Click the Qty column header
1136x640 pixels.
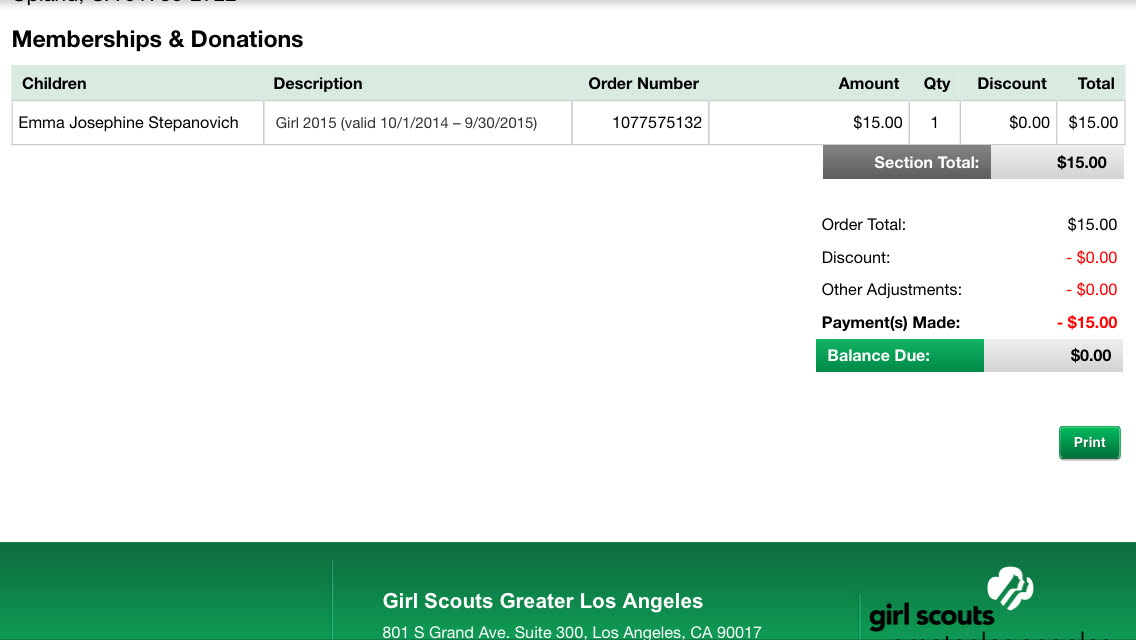point(936,83)
